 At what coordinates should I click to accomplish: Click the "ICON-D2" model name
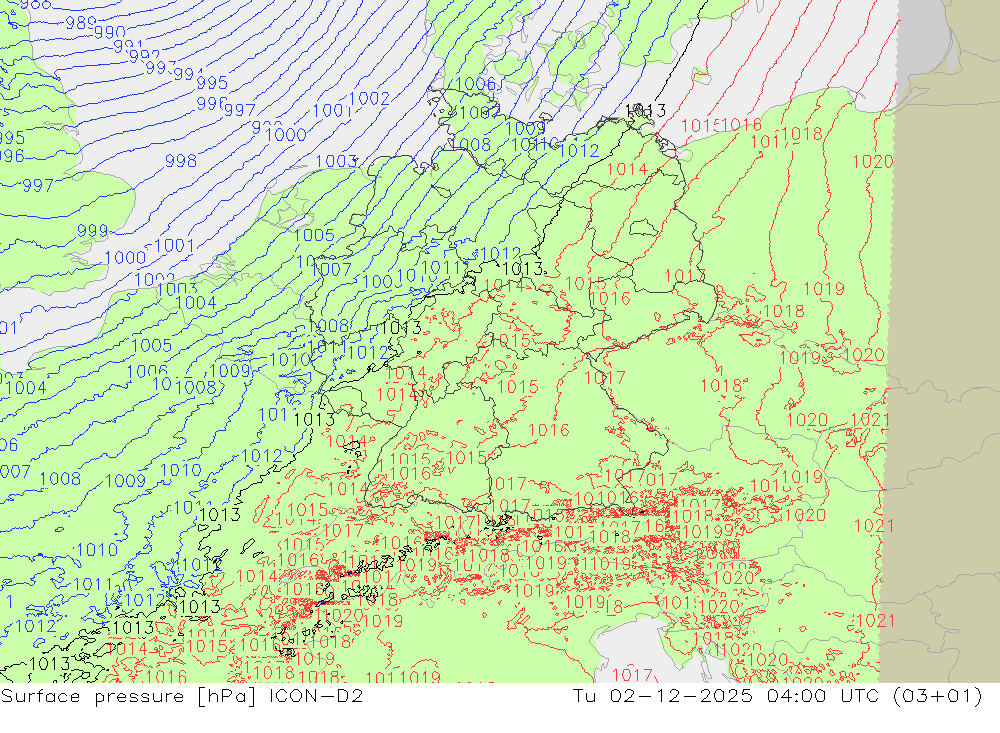[316, 696]
